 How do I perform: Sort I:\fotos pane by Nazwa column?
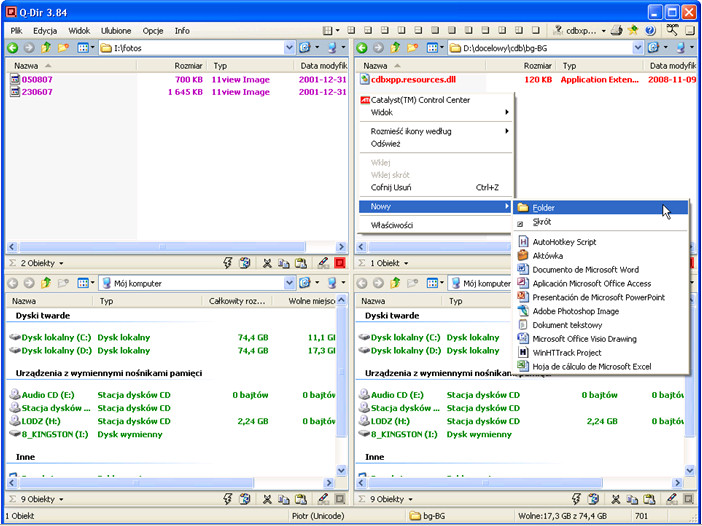[x=72, y=66]
